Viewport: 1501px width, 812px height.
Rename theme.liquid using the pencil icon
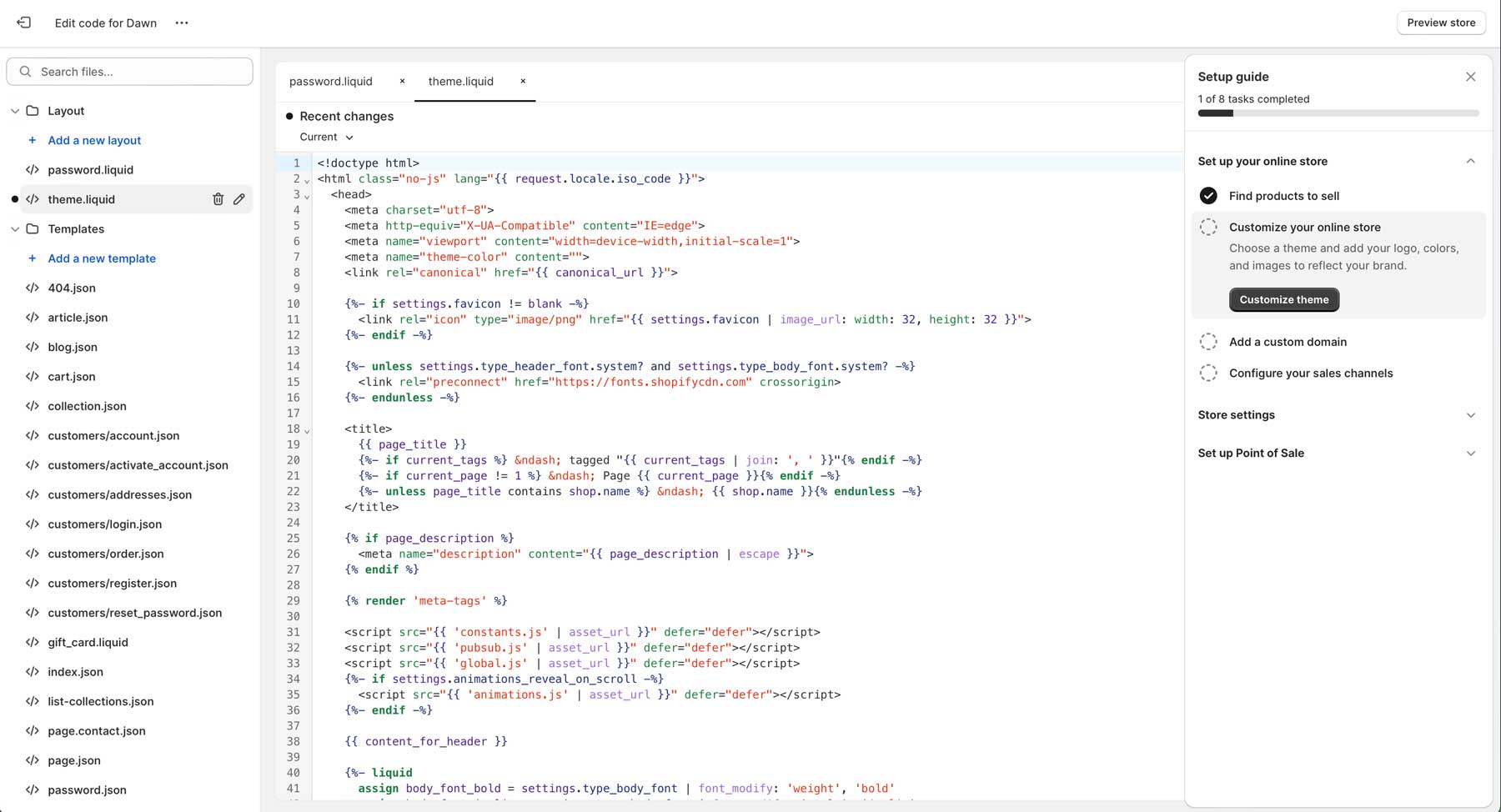239,199
